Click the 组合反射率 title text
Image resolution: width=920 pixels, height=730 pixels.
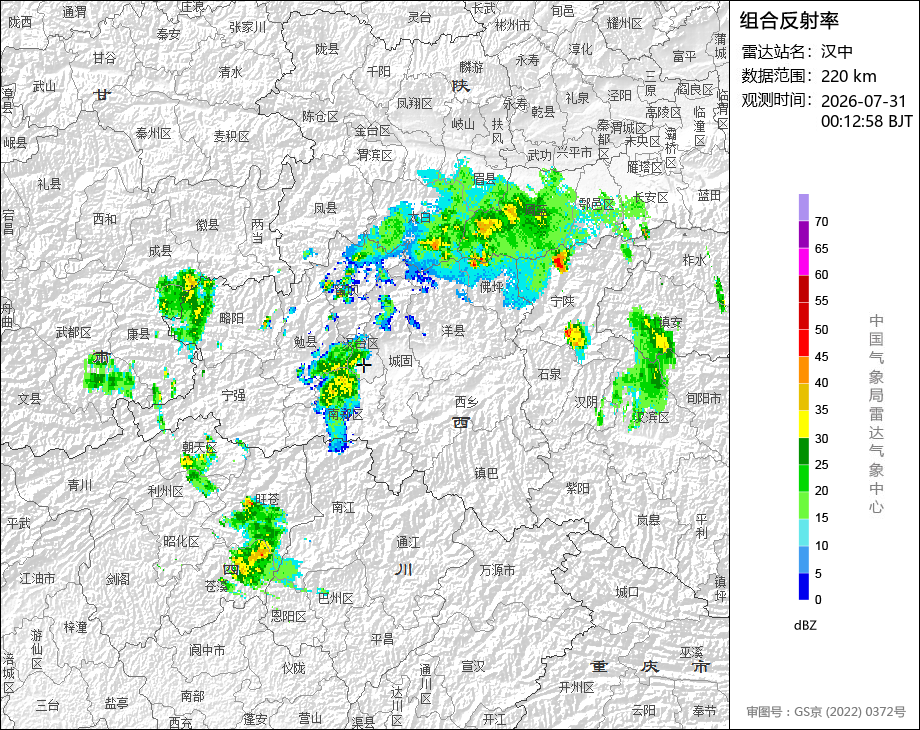pyautogui.click(x=789, y=21)
